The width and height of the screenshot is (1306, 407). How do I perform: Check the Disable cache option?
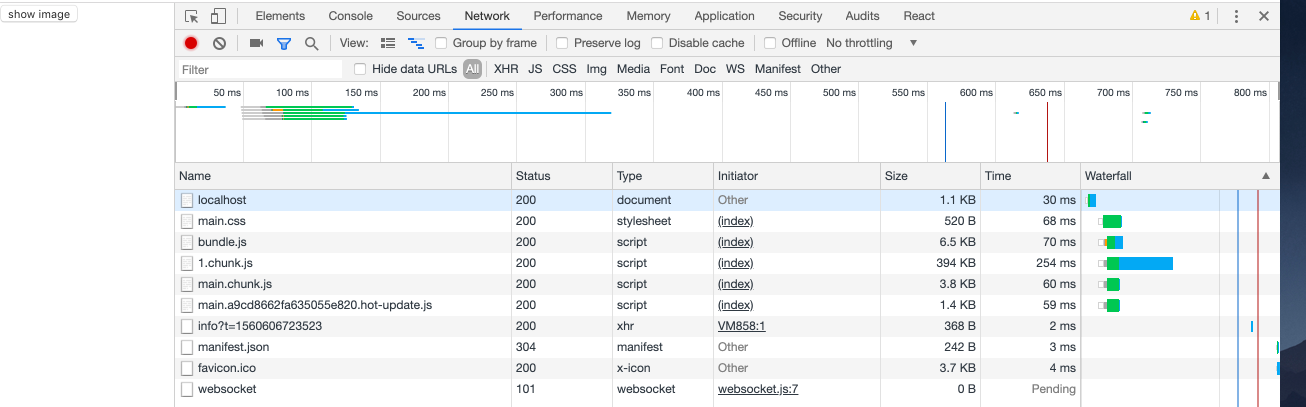click(657, 43)
